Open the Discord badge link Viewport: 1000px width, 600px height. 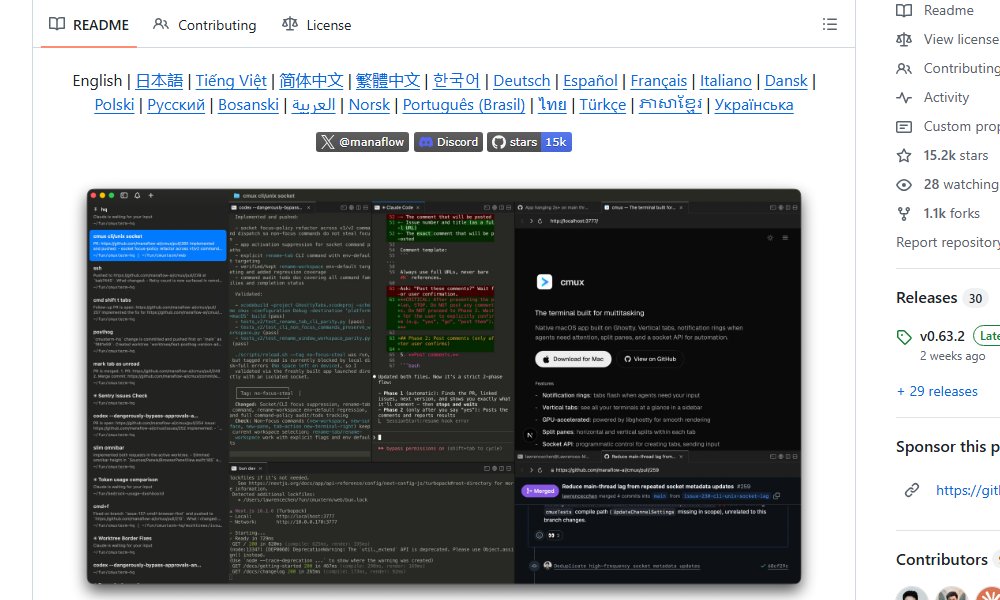coord(447,142)
